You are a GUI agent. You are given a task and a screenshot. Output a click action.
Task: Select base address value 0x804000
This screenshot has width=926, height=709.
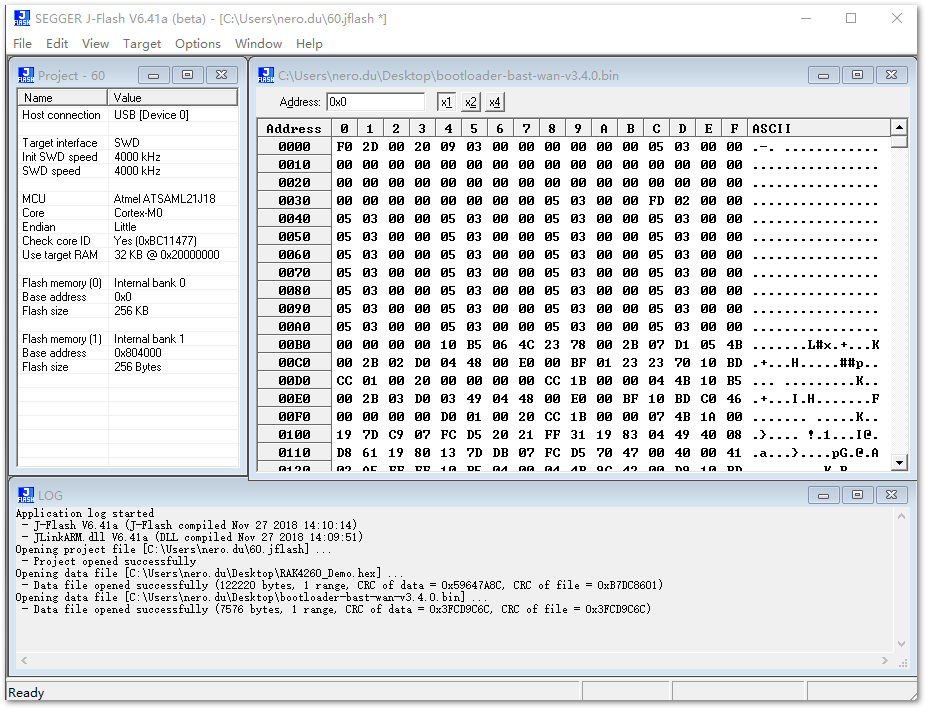pyautogui.click(x=138, y=352)
